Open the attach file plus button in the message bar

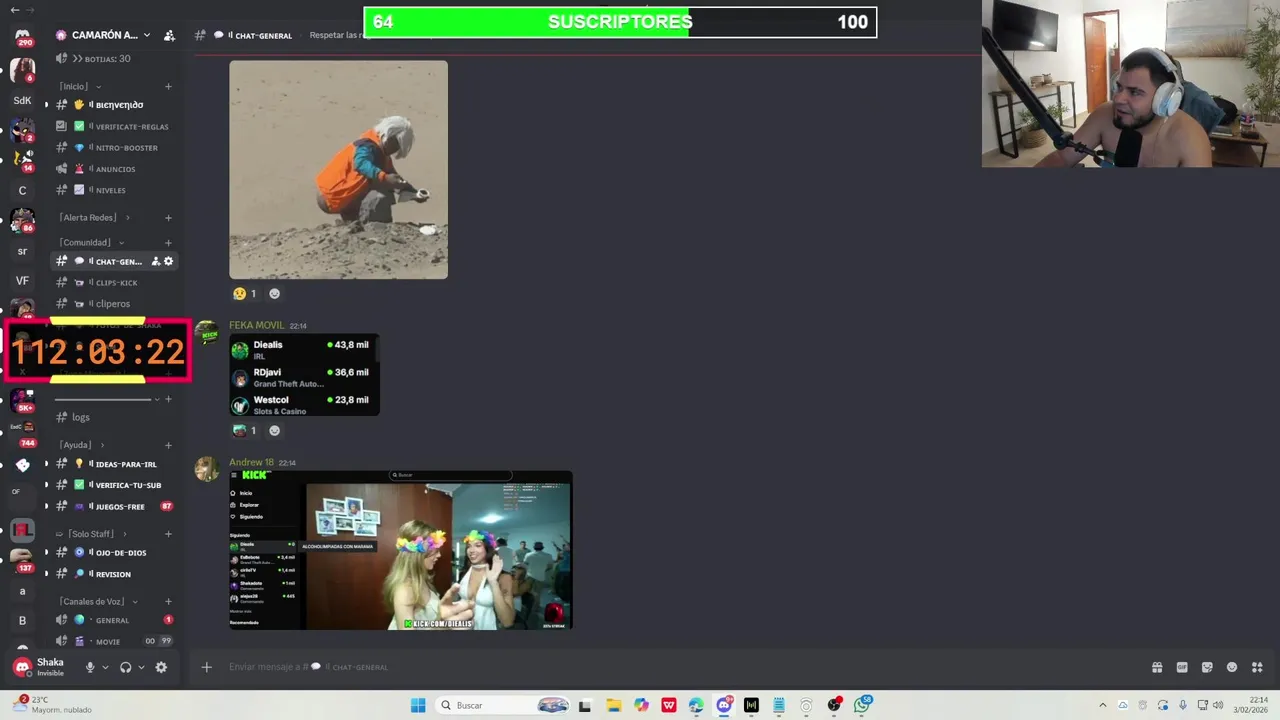pos(206,667)
